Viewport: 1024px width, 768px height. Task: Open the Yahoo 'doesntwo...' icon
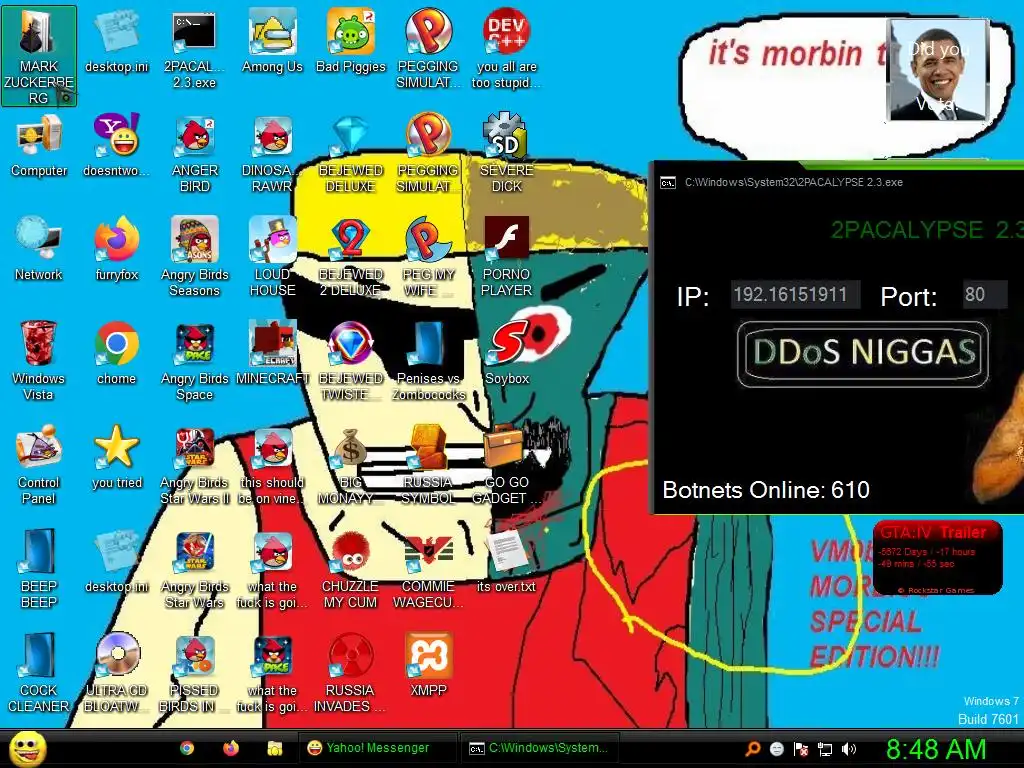[117, 146]
